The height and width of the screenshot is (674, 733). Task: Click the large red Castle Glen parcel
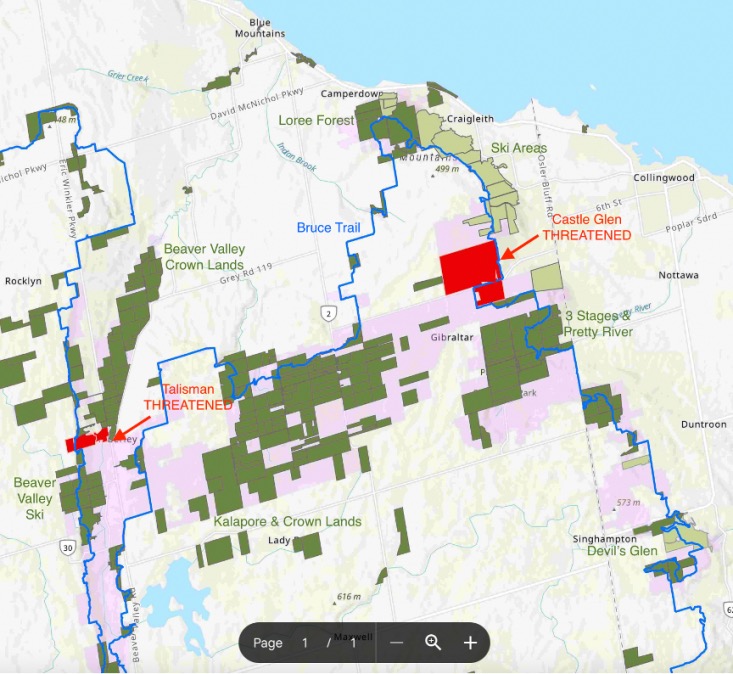(x=469, y=267)
